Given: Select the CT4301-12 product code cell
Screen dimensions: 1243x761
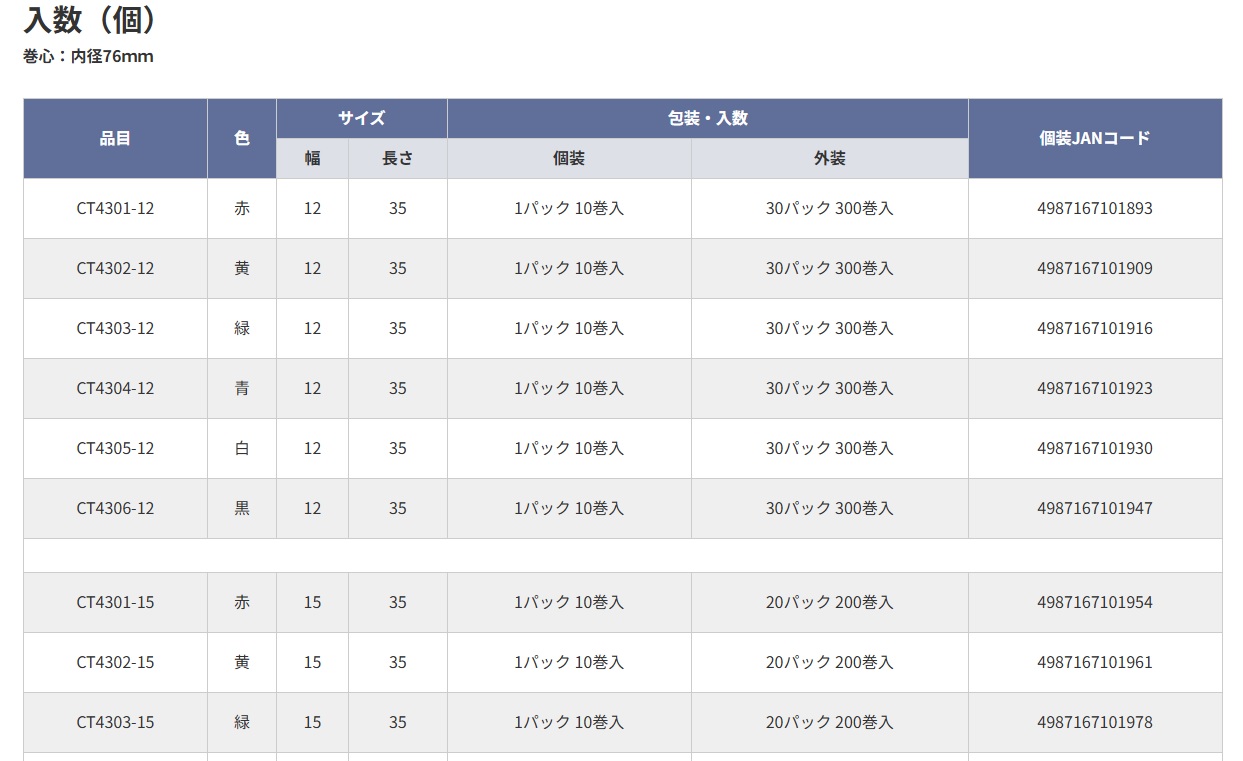Looking at the screenshot, I should 115,209.
